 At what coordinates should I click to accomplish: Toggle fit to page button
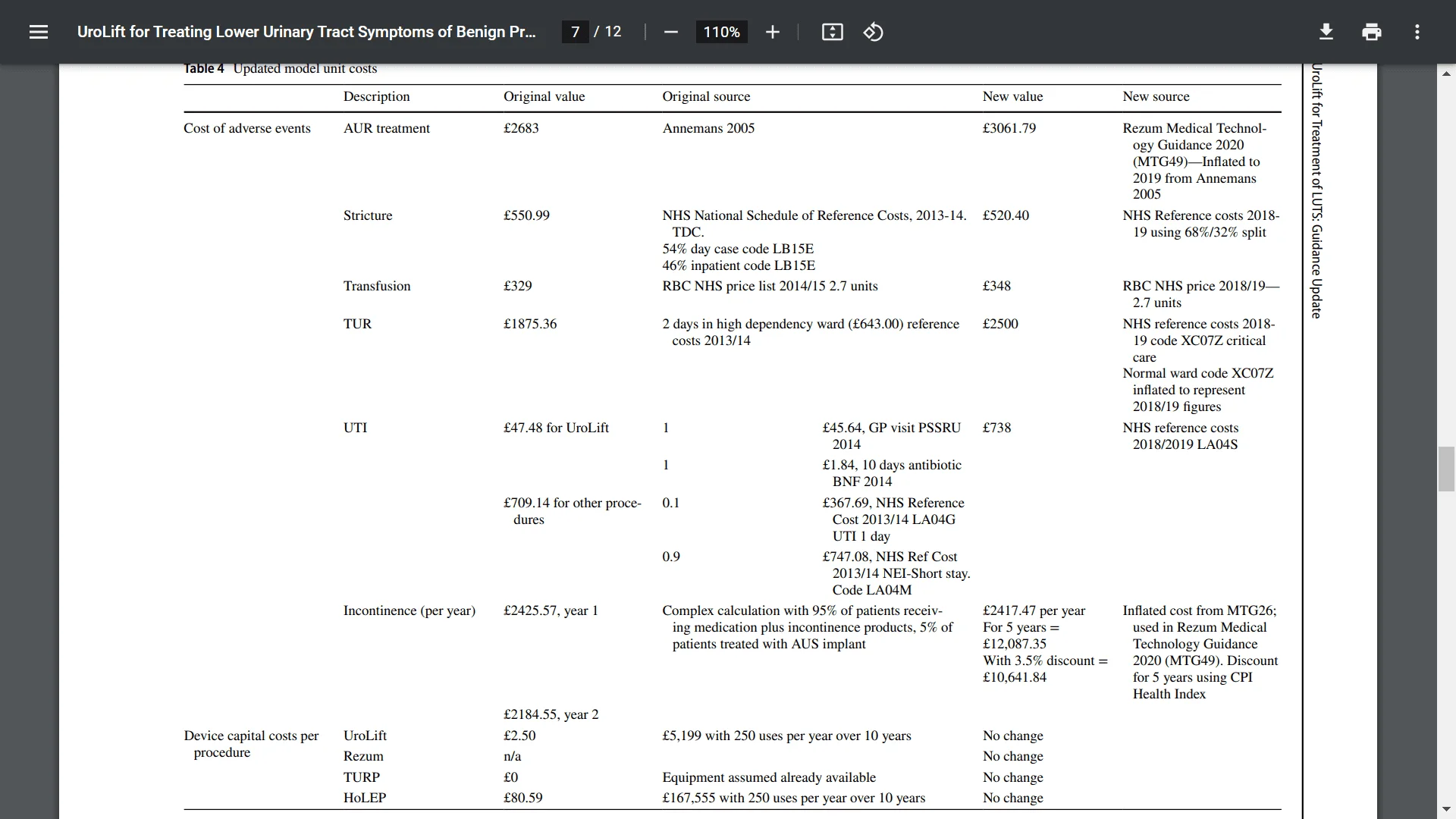[x=832, y=32]
